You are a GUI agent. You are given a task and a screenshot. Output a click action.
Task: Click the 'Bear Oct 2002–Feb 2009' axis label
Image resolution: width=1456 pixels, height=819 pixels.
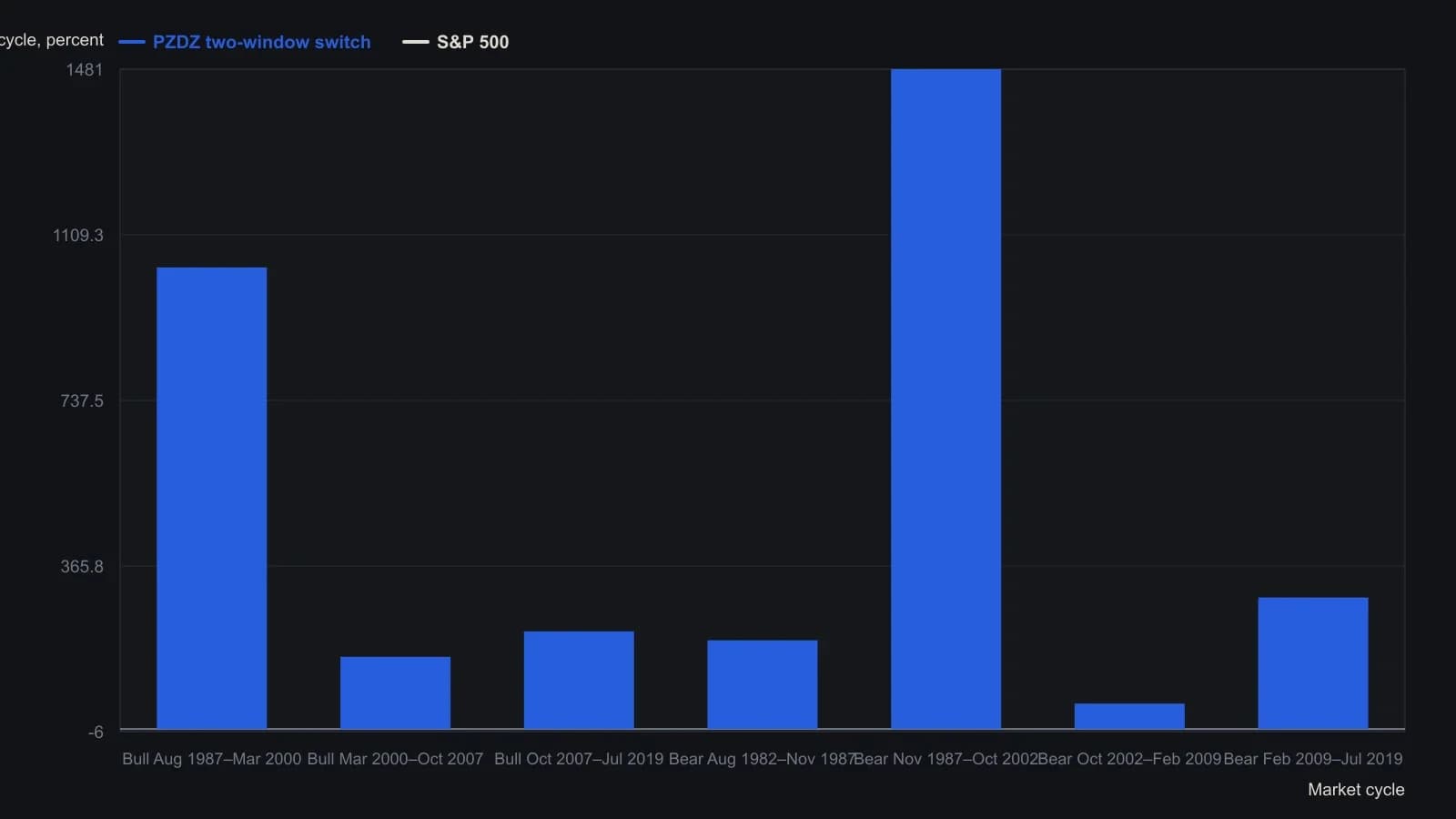pos(1129,759)
